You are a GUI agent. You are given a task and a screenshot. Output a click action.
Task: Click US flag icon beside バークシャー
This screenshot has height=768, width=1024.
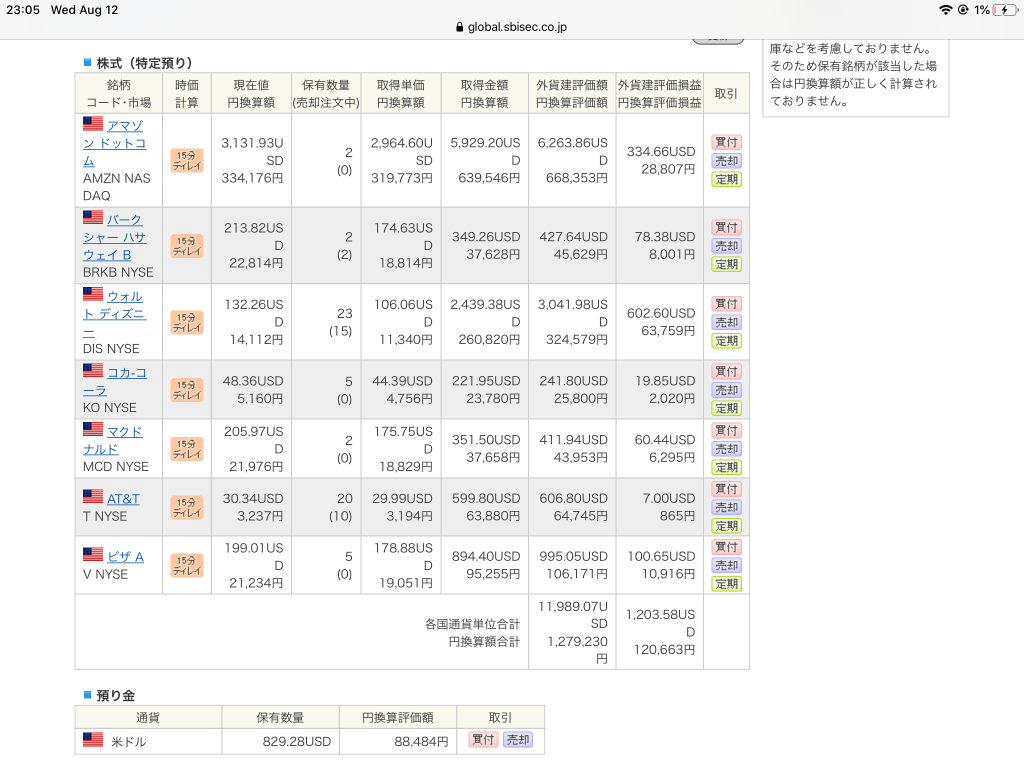tap(93, 217)
